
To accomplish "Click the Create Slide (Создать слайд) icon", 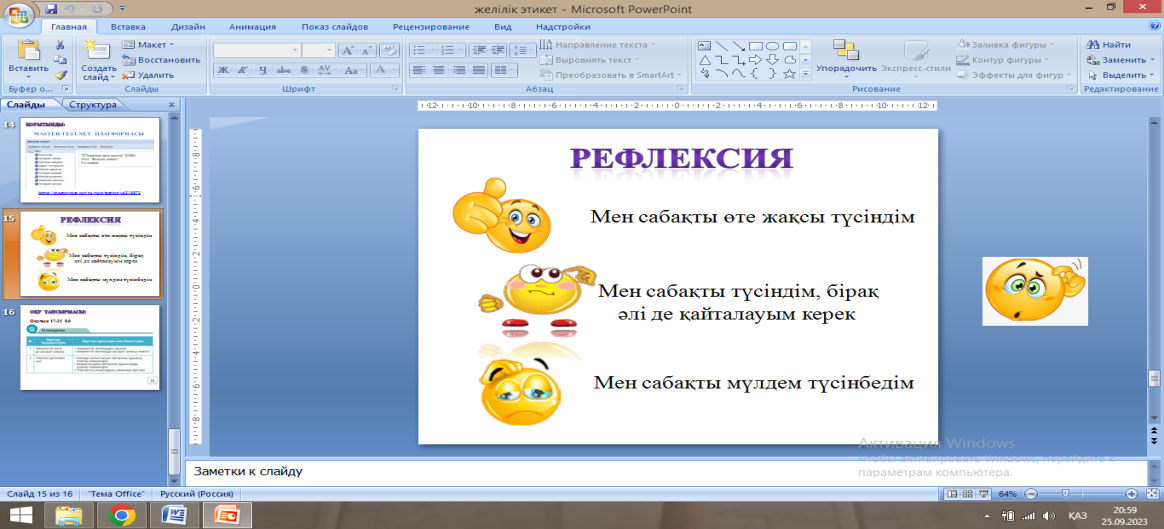I will coord(97,51).
